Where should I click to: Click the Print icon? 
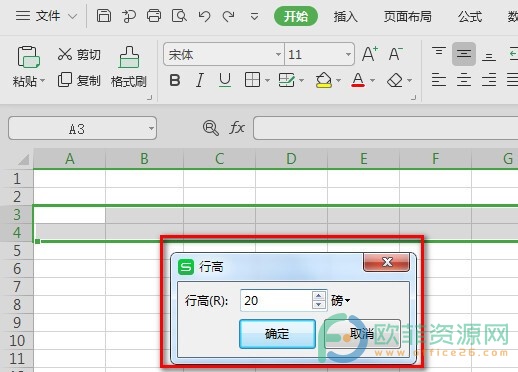click(x=154, y=16)
